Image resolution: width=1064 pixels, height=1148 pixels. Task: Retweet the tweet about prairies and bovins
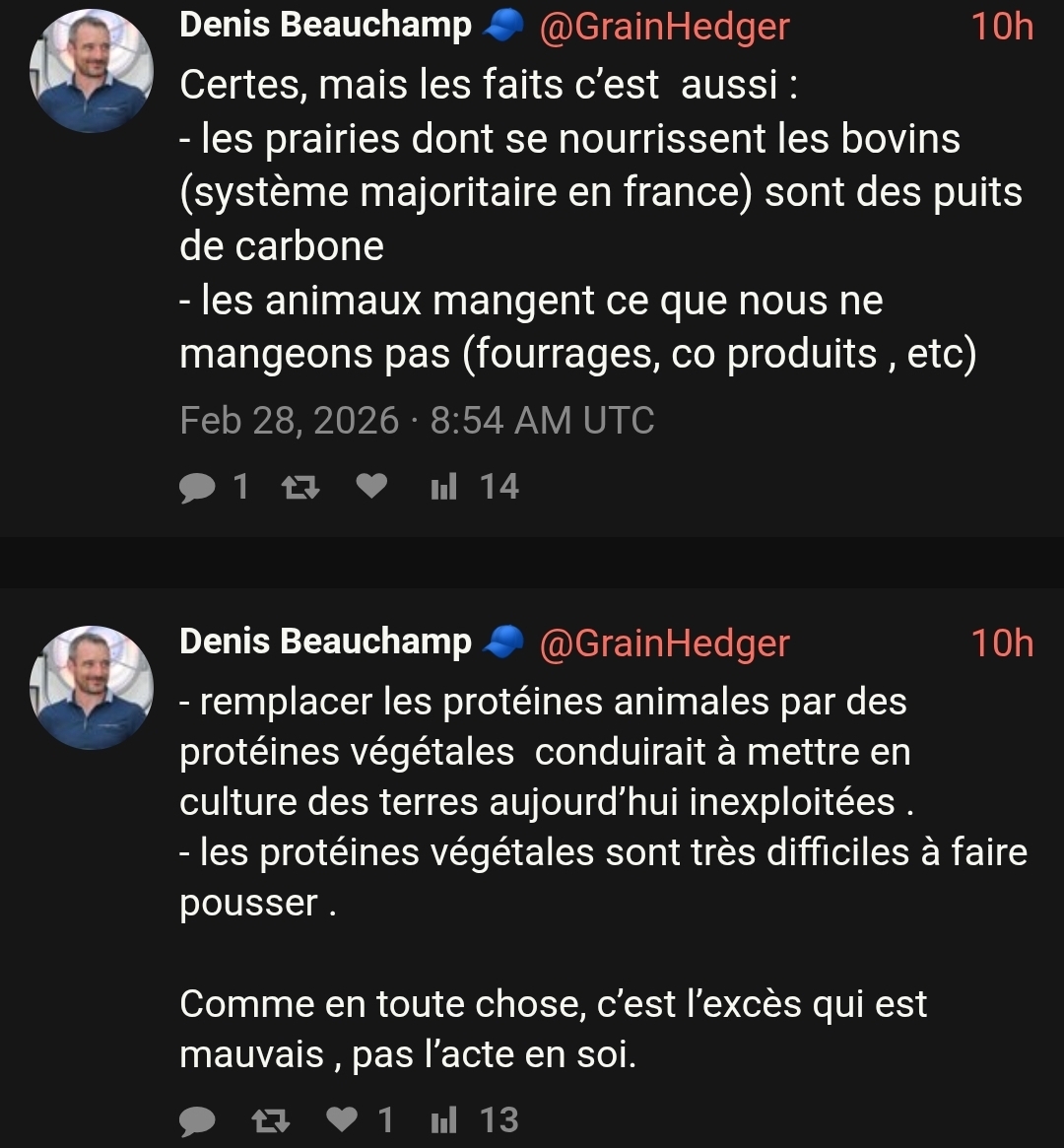tap(299, 487)
